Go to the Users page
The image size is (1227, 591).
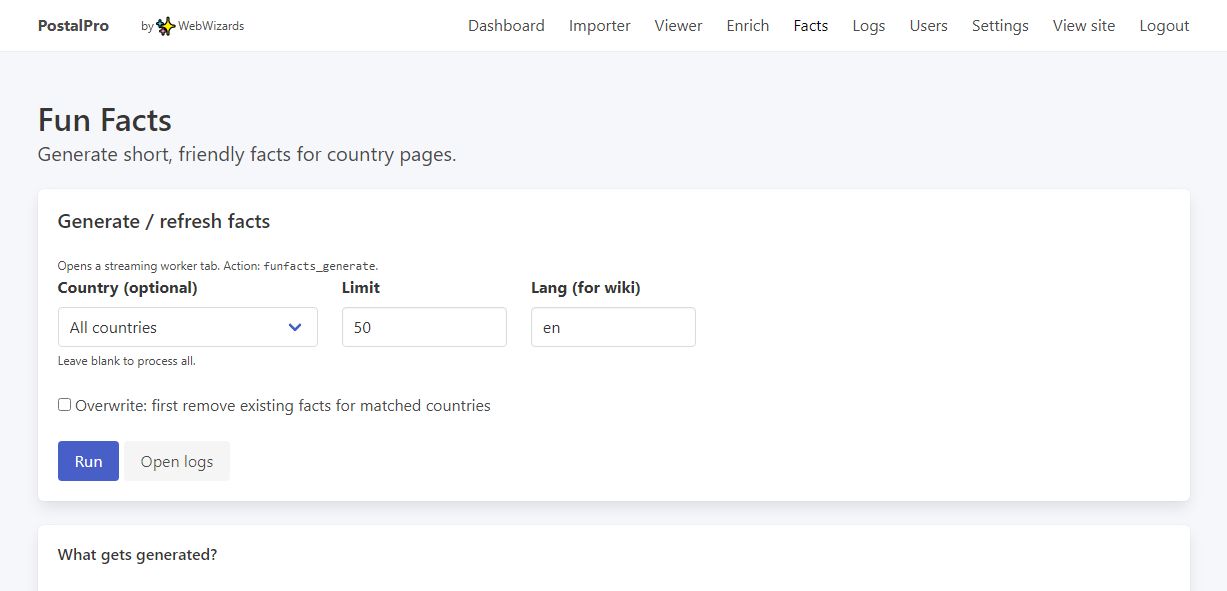(928, 26)
